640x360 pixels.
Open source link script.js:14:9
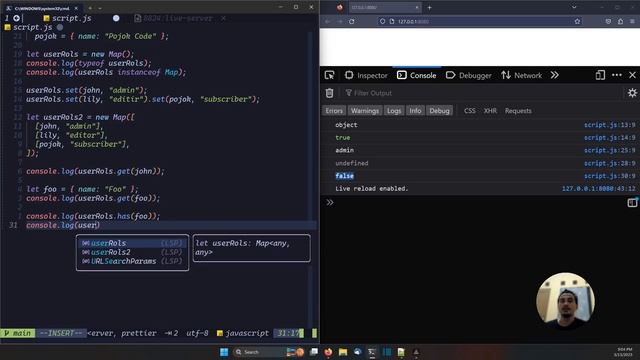click(609, 138)
